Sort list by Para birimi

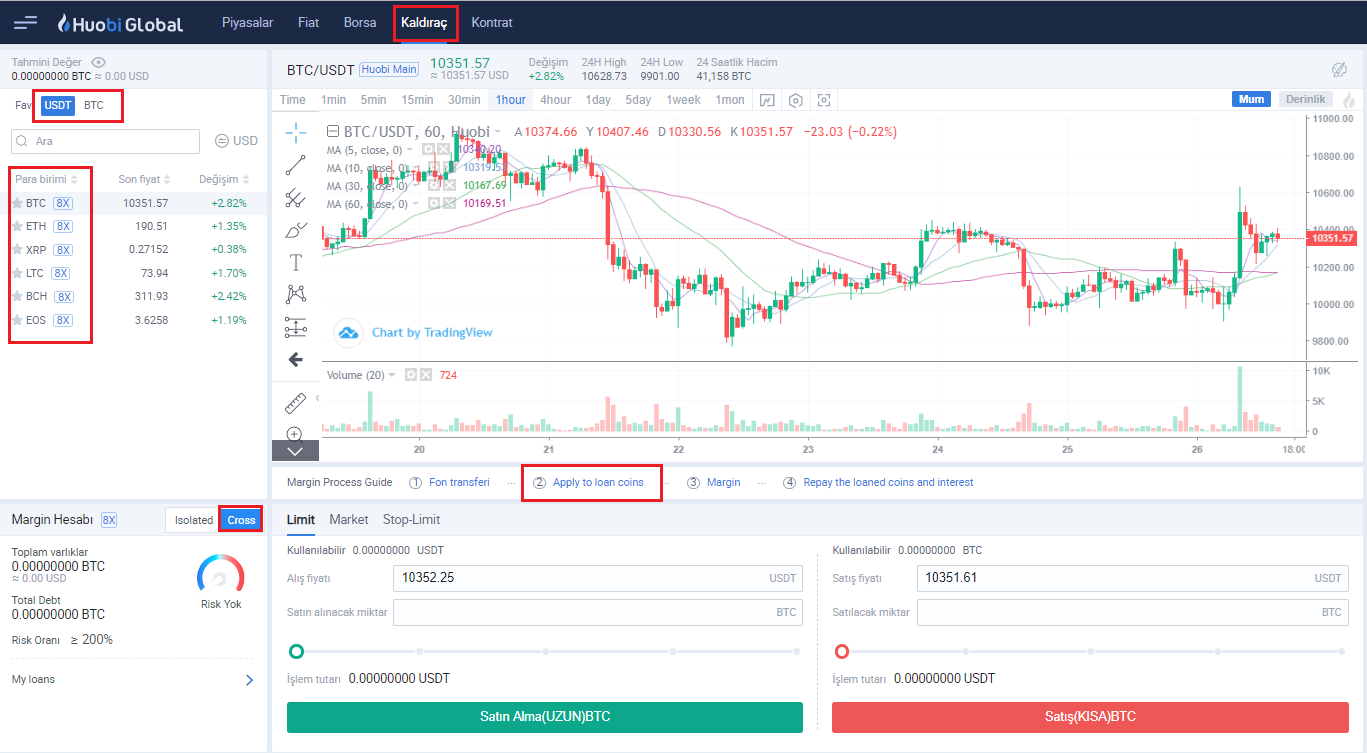click(x=46, y=179)
